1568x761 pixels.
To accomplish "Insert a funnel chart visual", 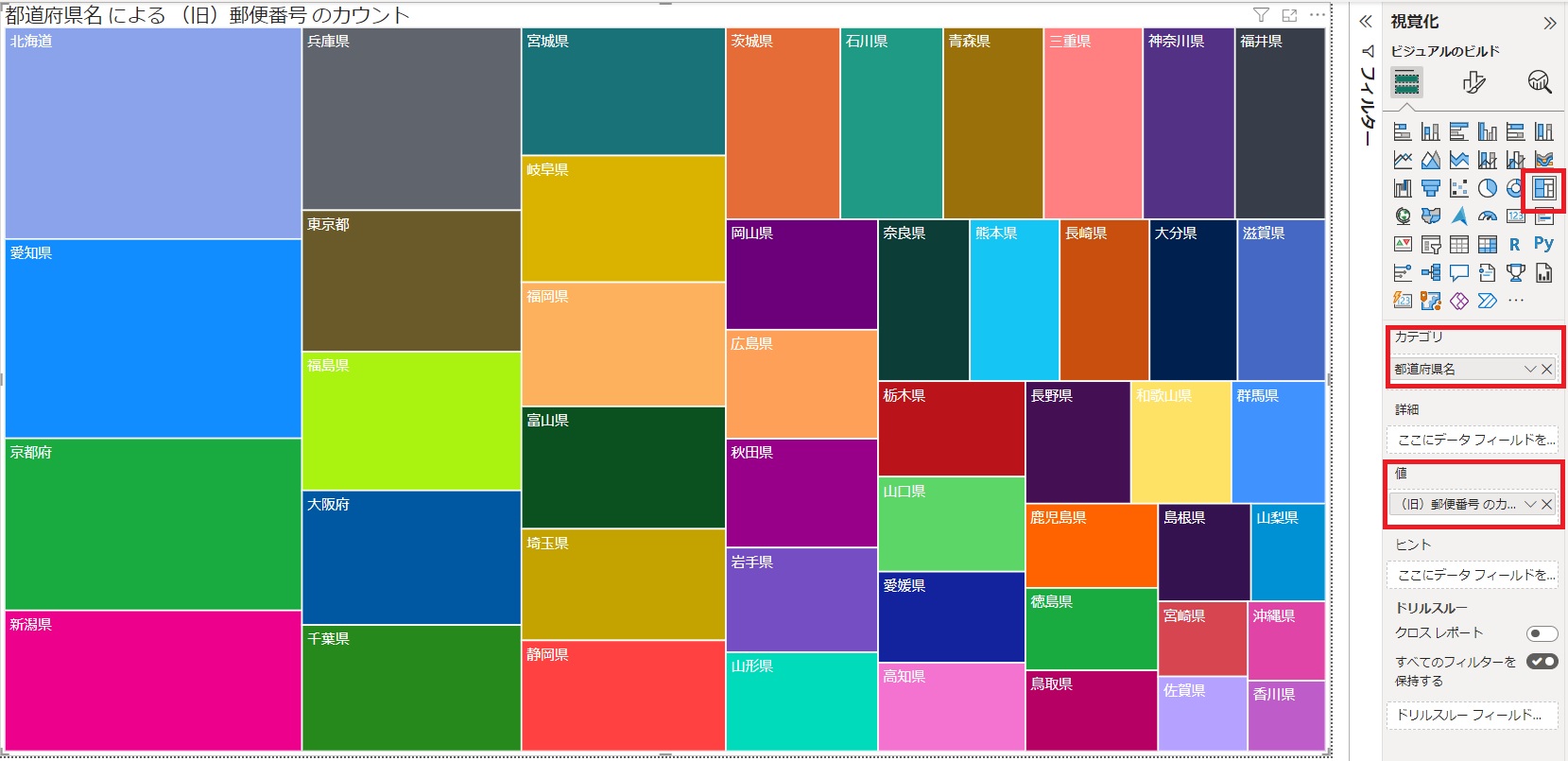I will pyautogui.click(x=1431, y=188).
